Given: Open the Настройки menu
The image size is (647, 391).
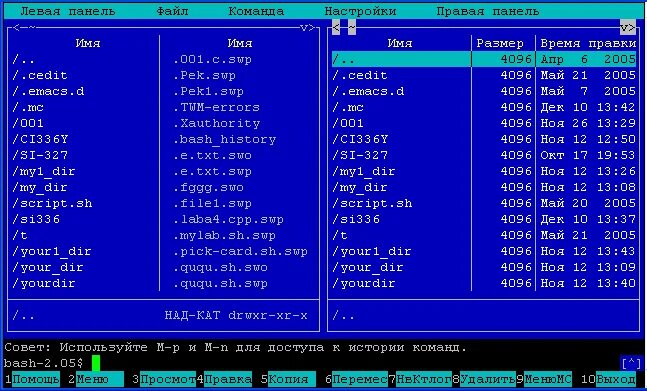Looking at the screenshot, I should point(360,12).
